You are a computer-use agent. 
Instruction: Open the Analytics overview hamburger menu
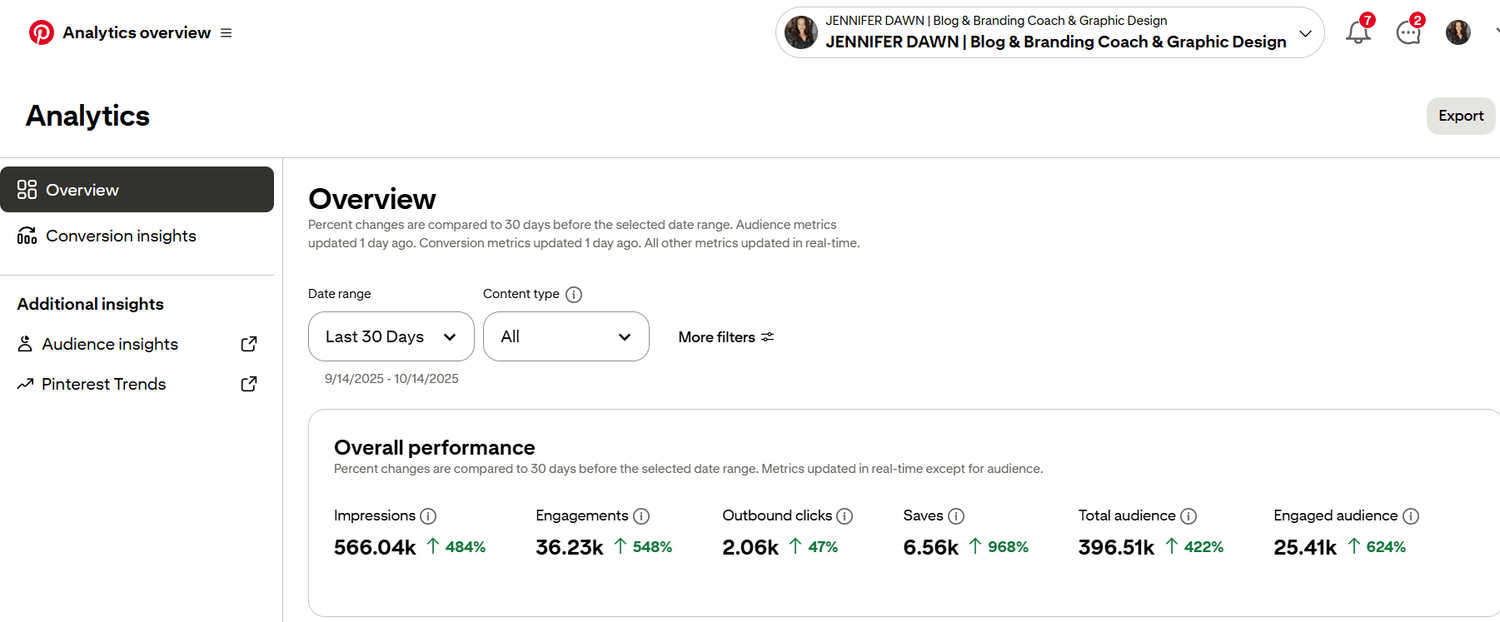226,33
